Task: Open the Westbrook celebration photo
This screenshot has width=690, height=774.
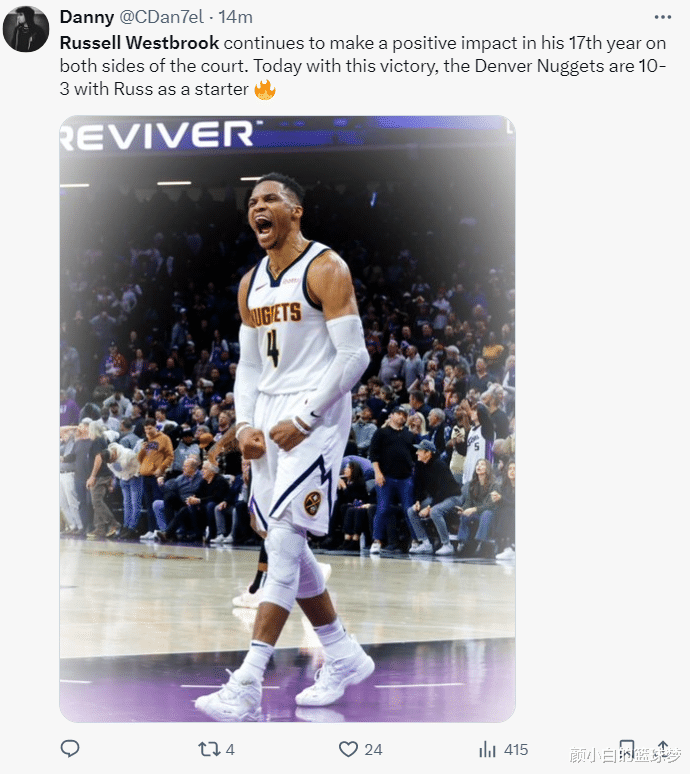Action: (x=287, y=419)
